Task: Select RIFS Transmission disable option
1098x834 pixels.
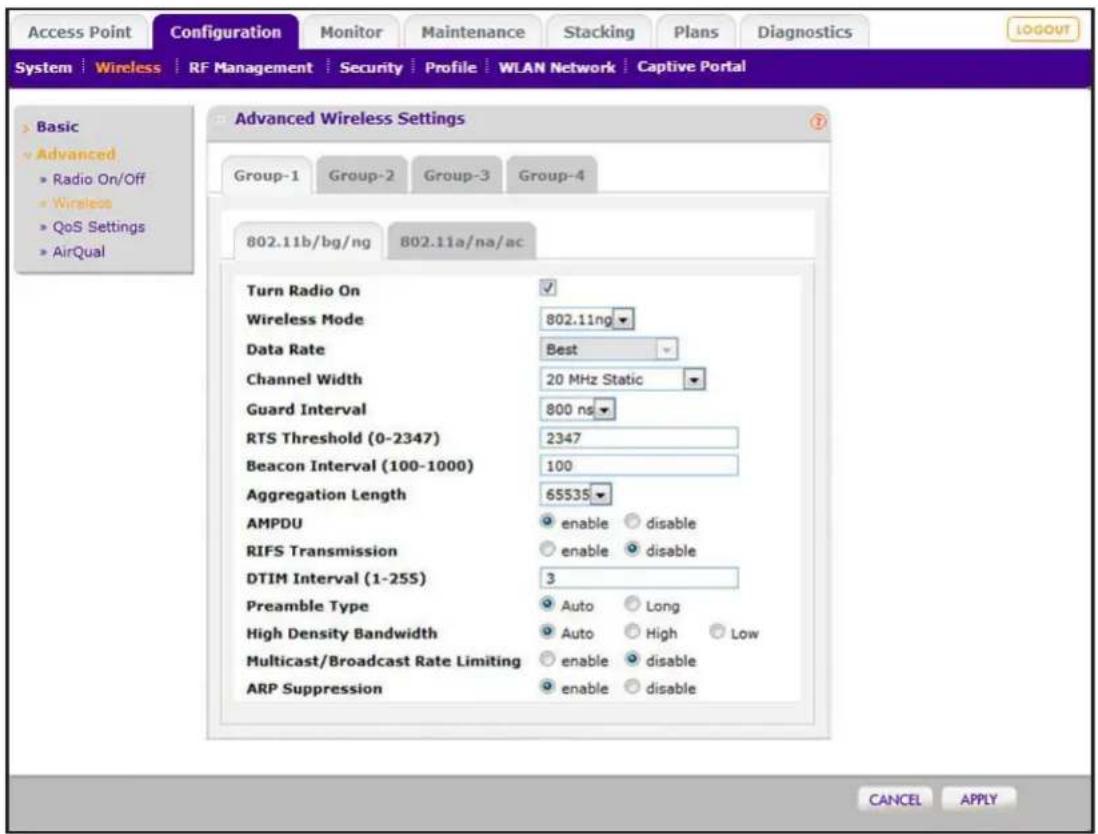Action: (x=632, y=549)
